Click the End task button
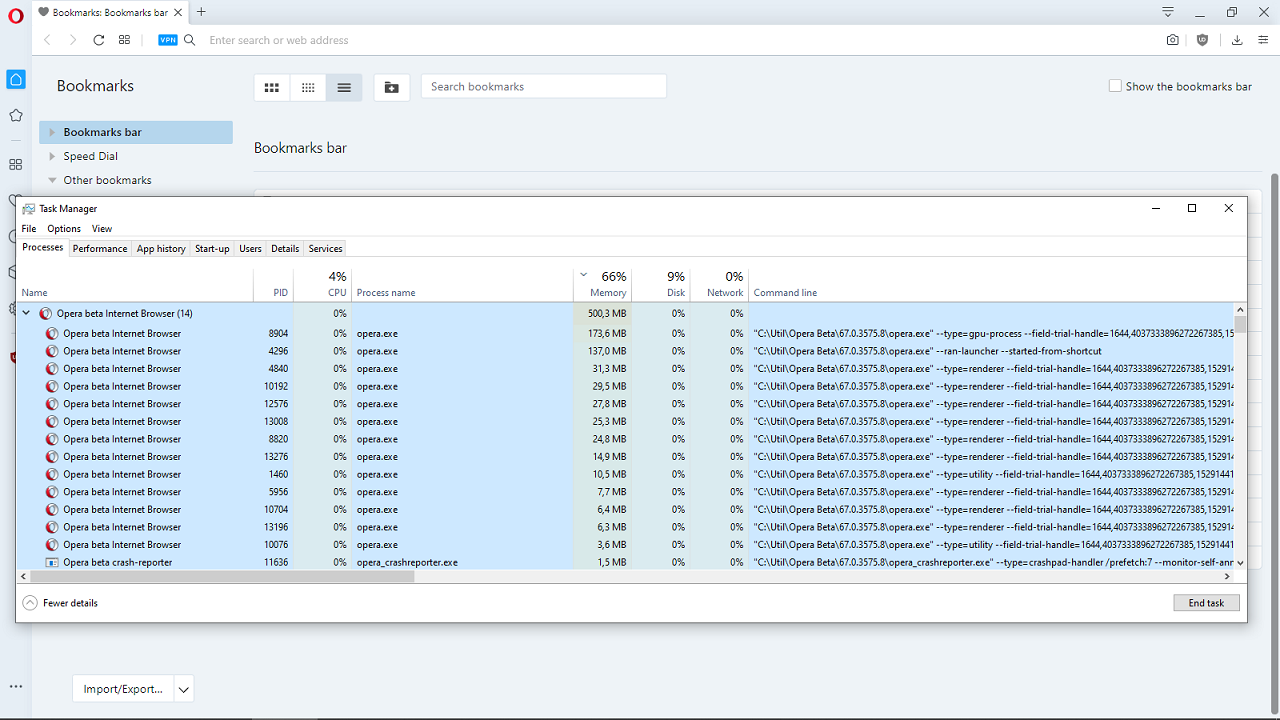The image size is (1280, 720). coord(1207,603)
